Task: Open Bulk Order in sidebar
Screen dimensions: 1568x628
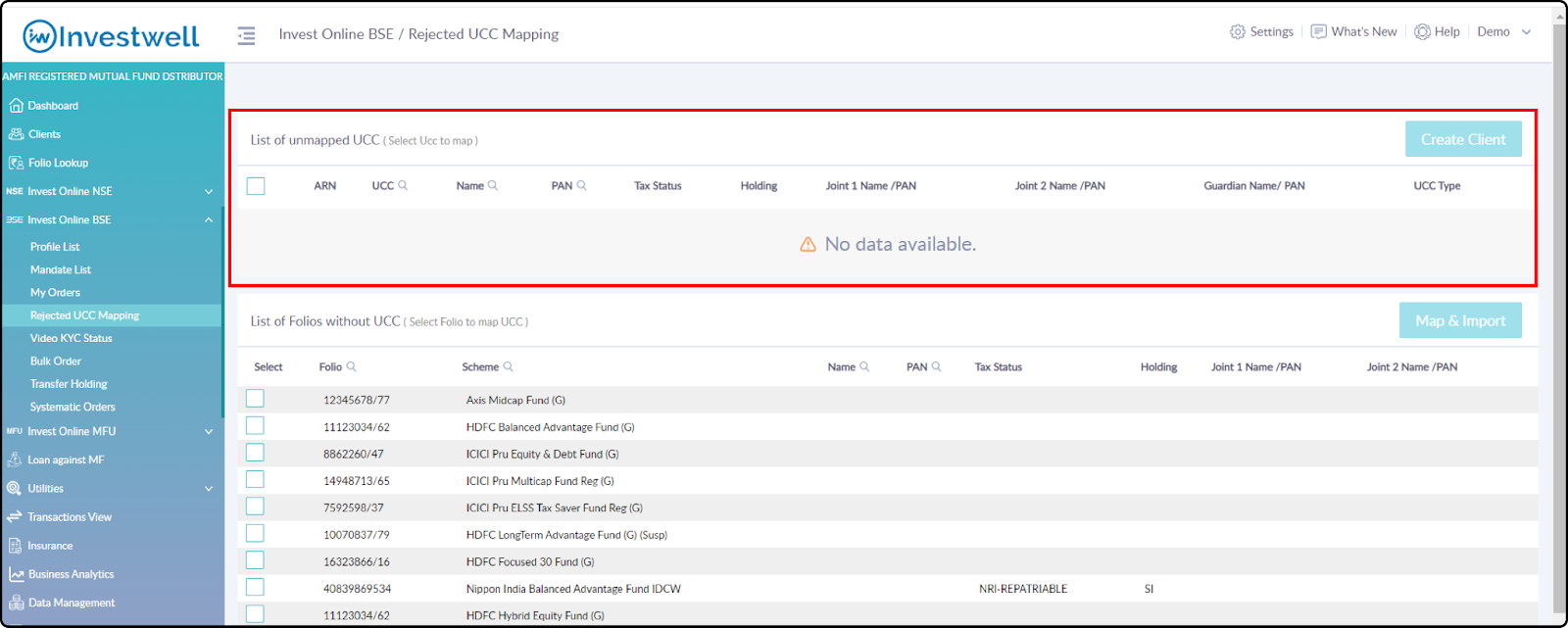Action: [x=56, y=361]
